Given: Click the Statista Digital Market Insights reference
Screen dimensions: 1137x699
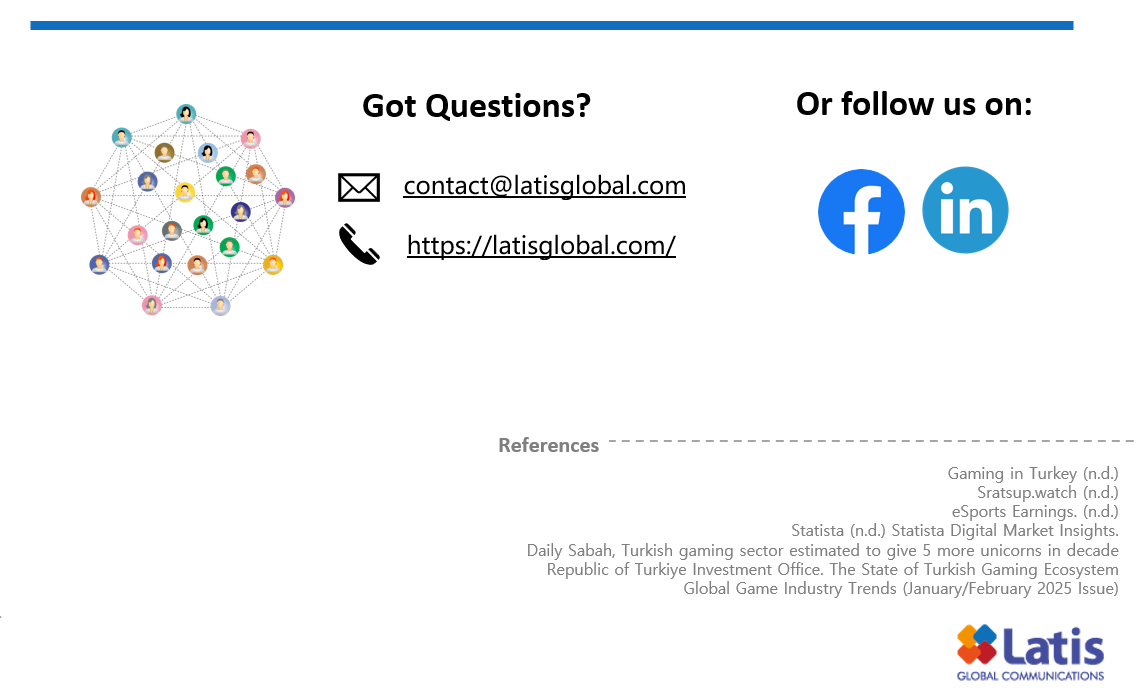Looking at the screenshot, I should (954, 530).
